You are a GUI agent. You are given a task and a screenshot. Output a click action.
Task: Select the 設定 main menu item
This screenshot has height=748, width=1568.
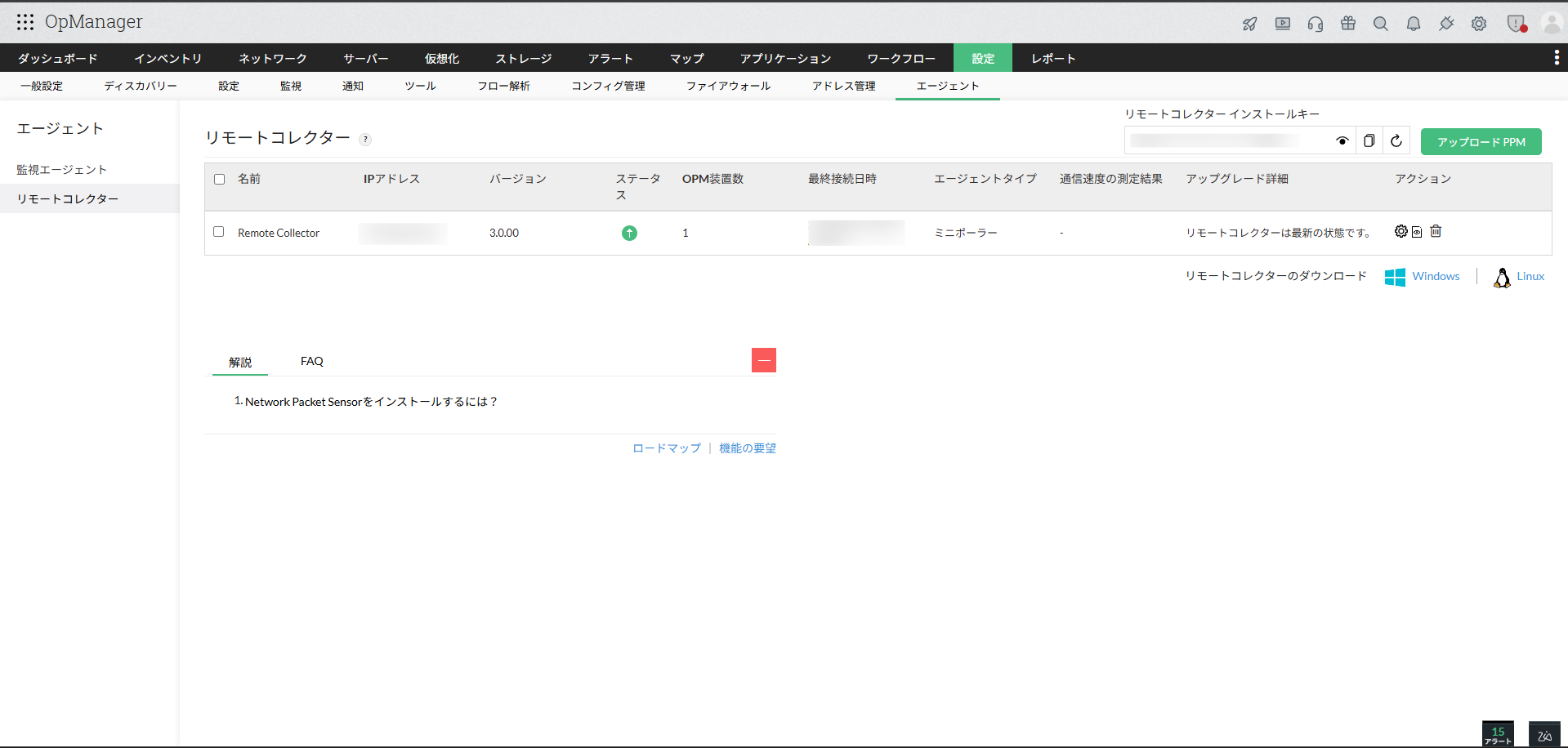coord(983,58)
